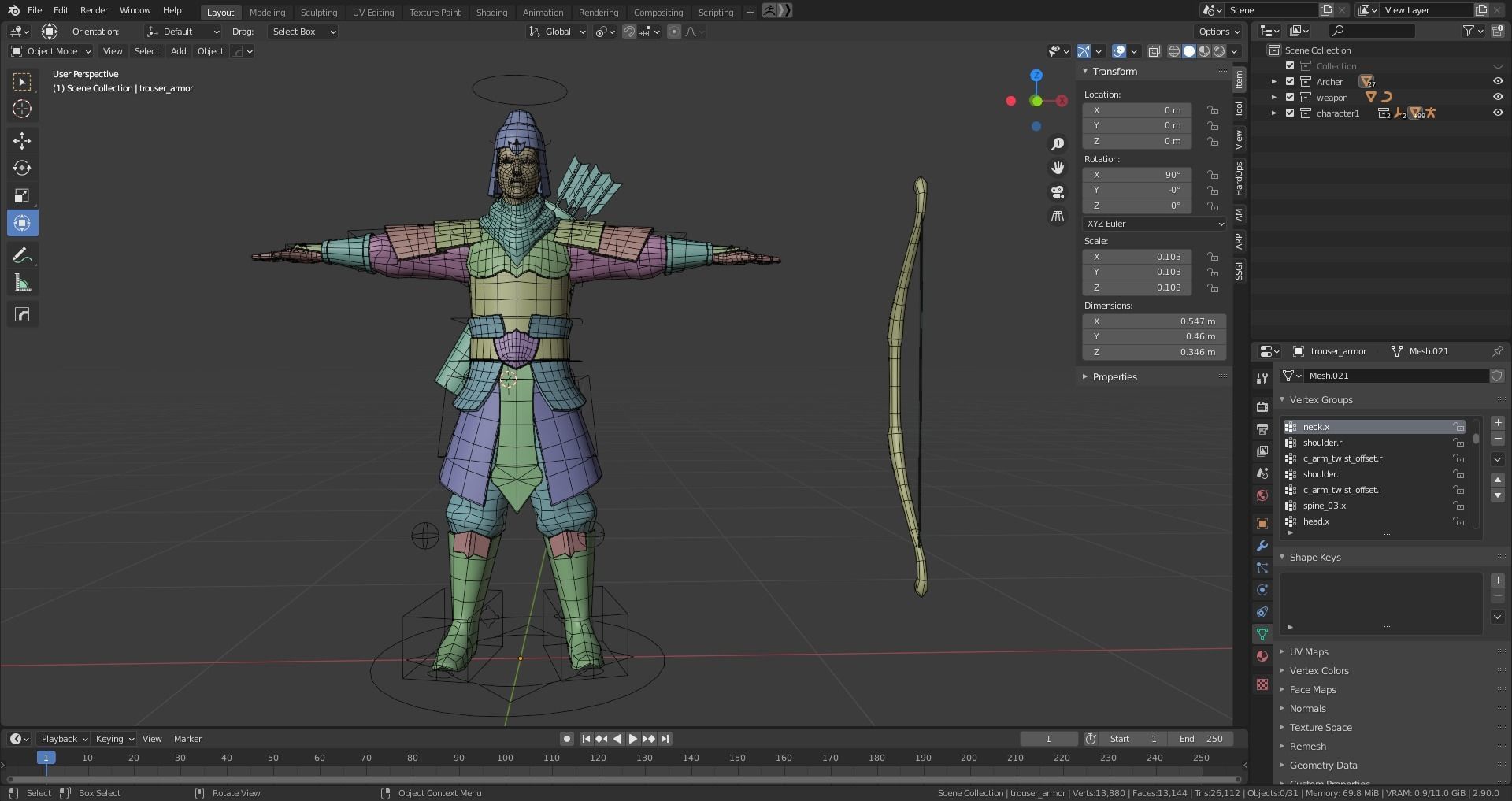The width and height of the screenshot is (1512, 801).
Task: Move vertex group up arrow
Action: coord(1498,480)
